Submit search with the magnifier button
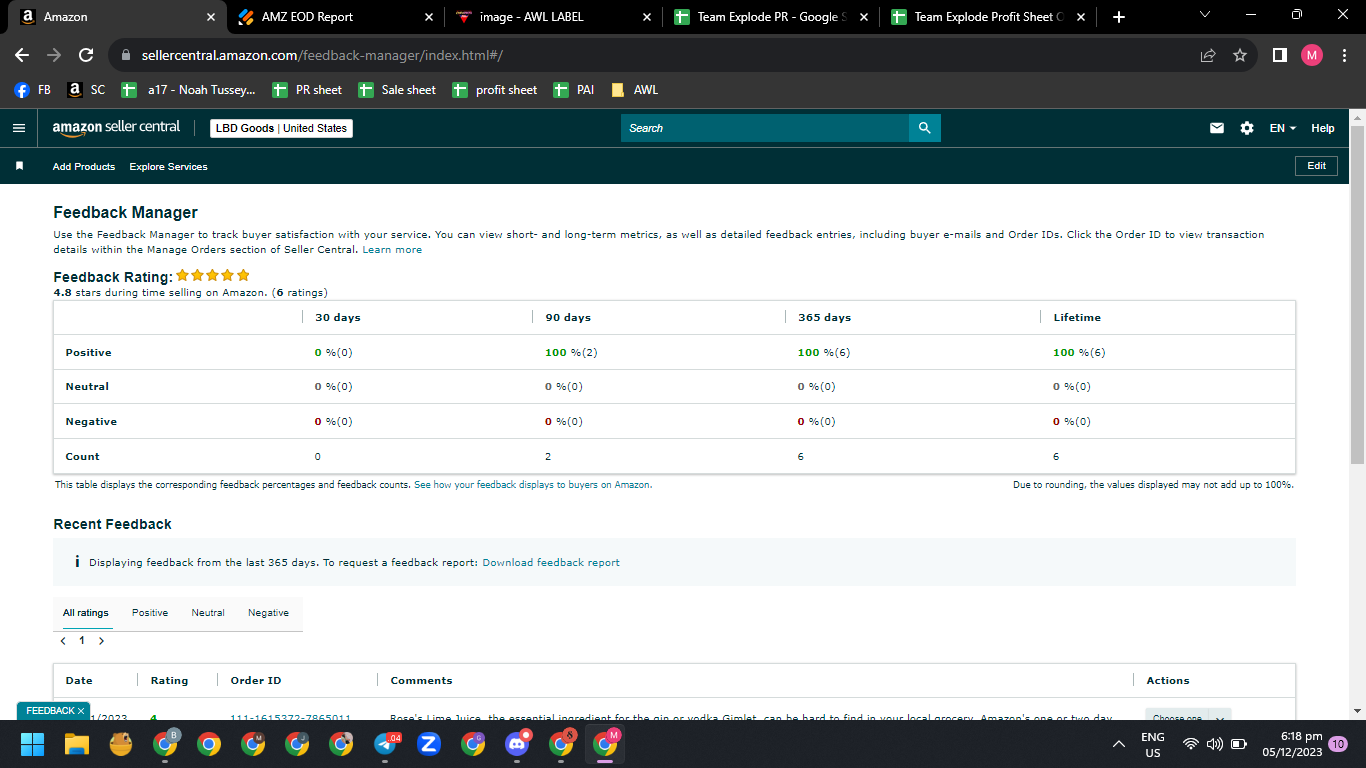 [x=925, y=128]
